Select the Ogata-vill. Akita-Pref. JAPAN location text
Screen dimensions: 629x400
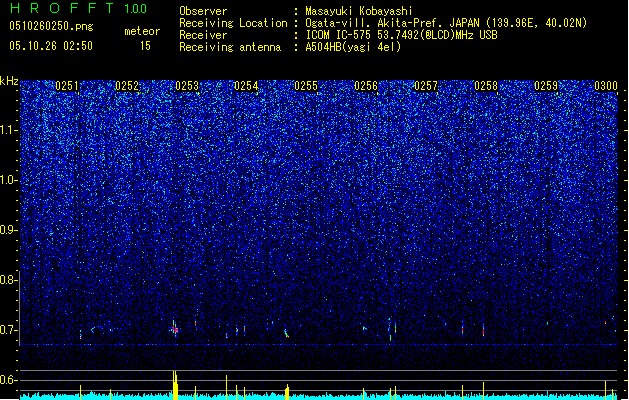pyautogui.click(x=446, y=23)
